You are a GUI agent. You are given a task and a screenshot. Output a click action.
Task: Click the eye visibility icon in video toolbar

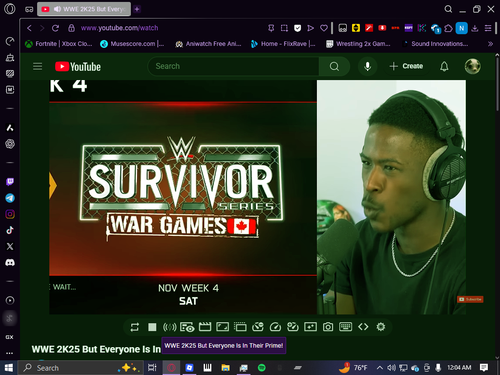(187, 327)
